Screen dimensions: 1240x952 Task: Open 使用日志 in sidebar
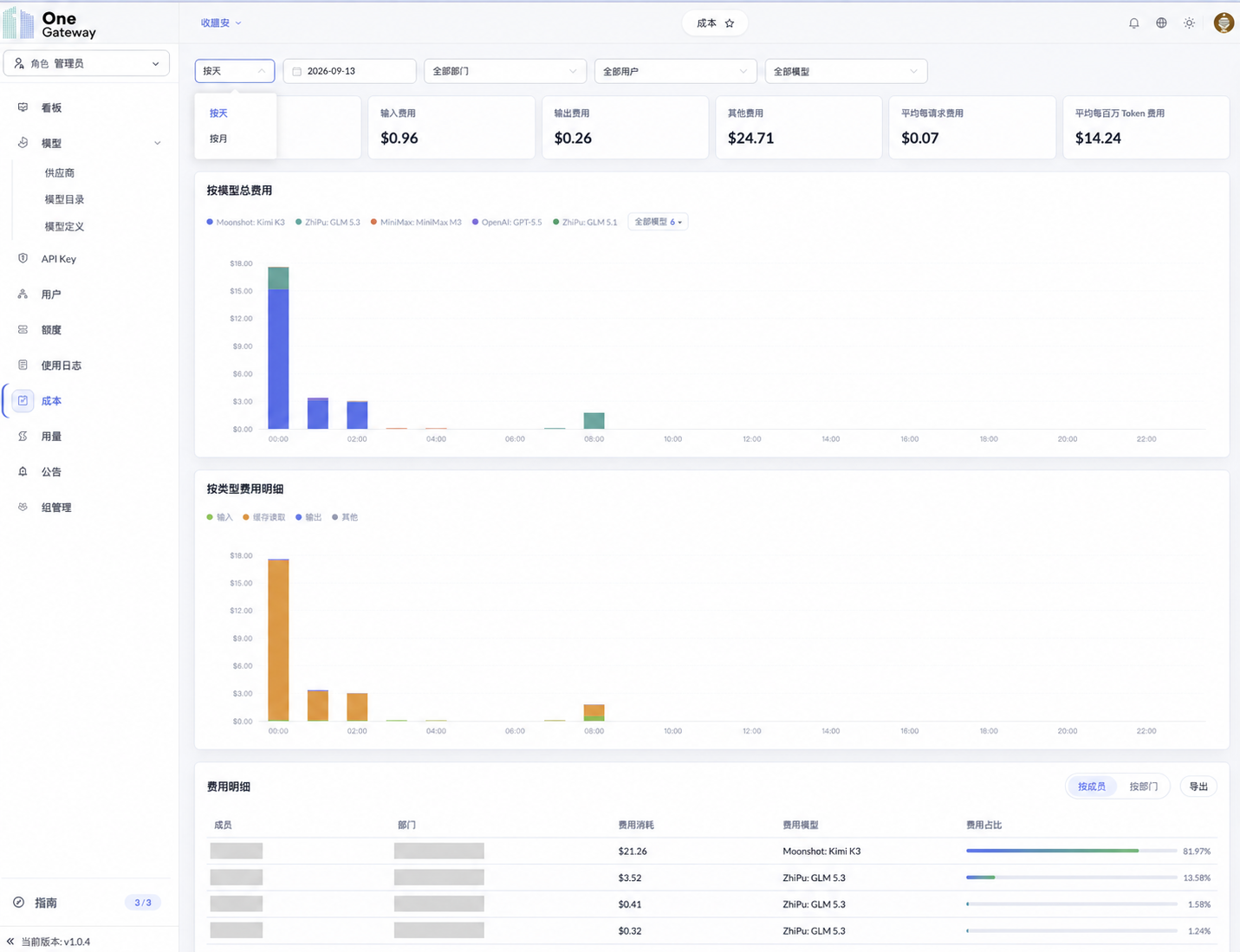pos(62,366)
